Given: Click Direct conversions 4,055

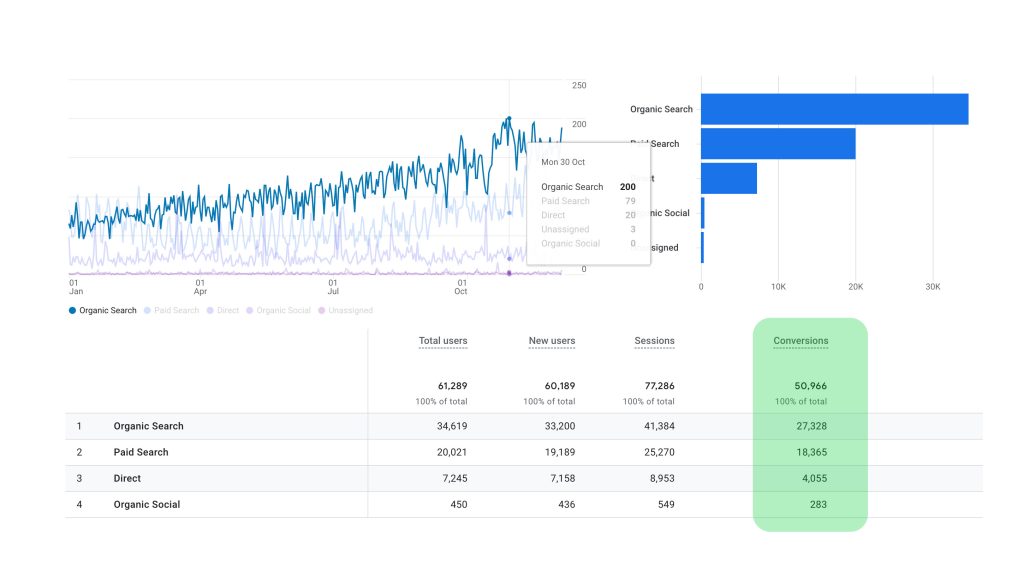Looking at the screenshot, I should point(814,478).
